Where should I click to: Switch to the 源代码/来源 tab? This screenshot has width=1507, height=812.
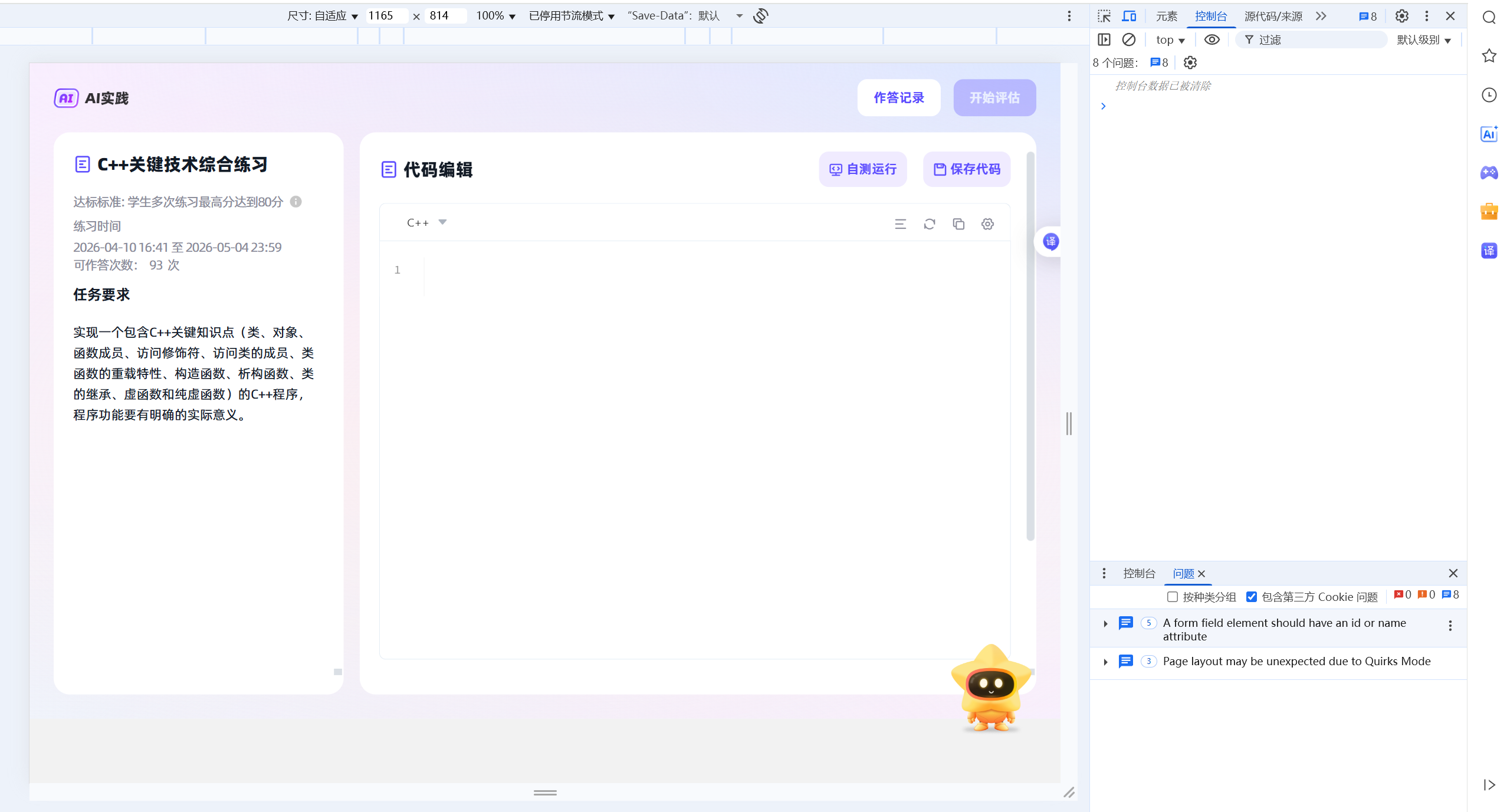tap(1273, 16)
